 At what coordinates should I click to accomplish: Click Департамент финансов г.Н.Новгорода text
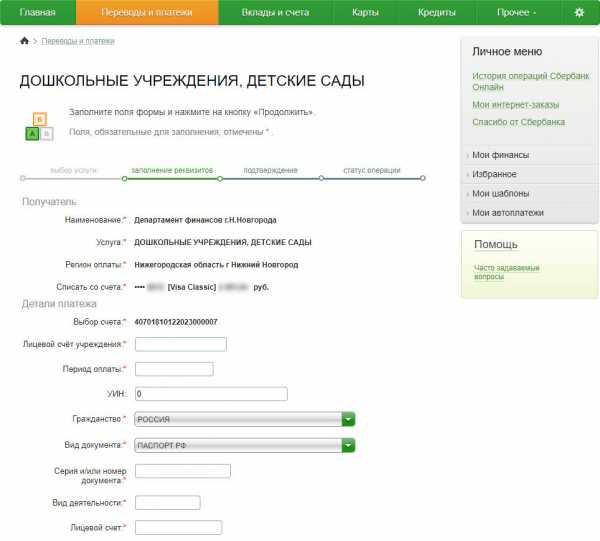click(x=205, y=220)
